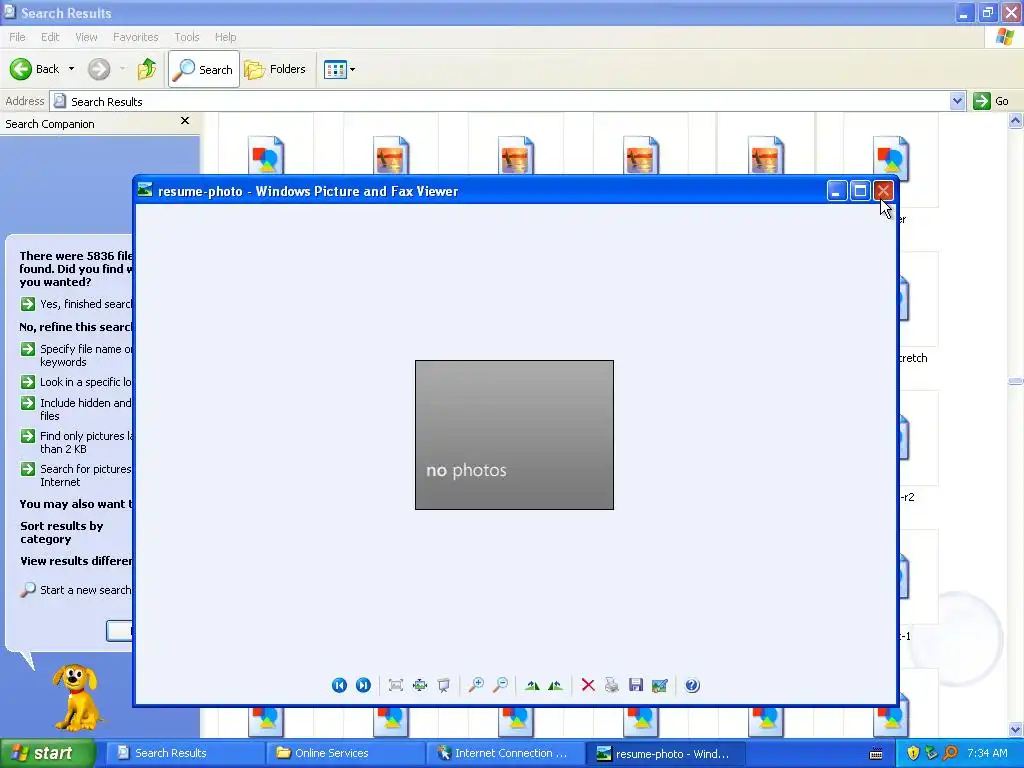Open the viewer Help icon
The image size is (1024, 768).
[x=692, y=685]
